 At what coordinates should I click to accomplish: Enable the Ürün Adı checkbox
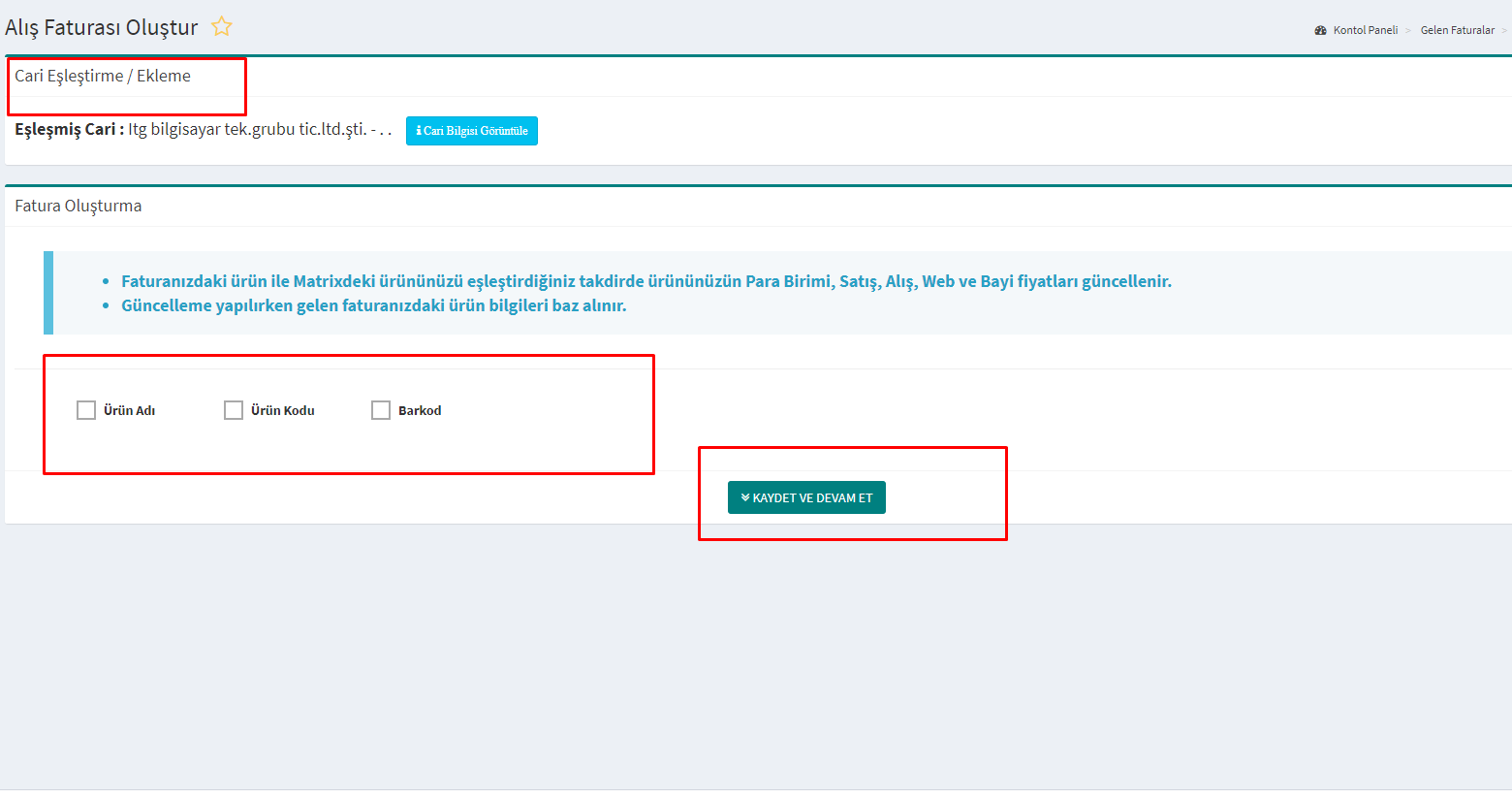coord(86,410)
